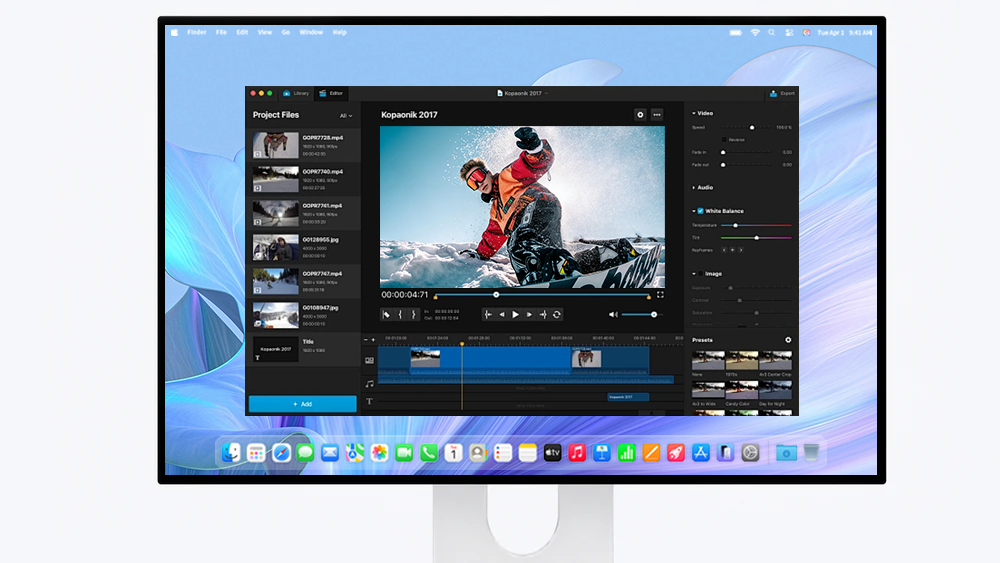Disable the White Balance checkbox
The image size is (1000, 563).
[x=700, y=211]
